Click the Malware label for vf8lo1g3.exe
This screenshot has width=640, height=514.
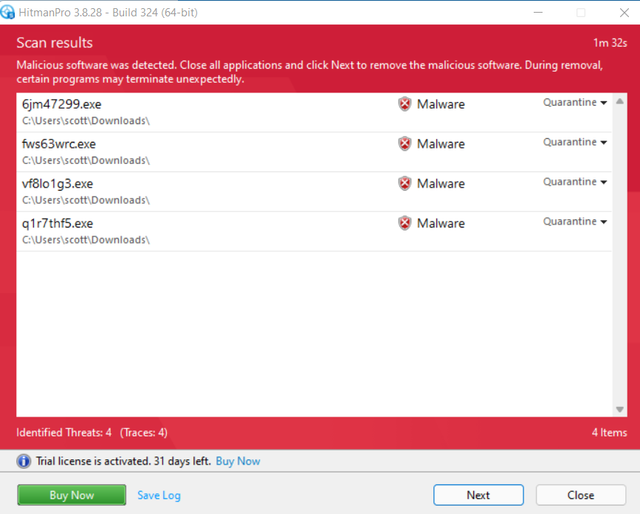[x=441, y=183]
